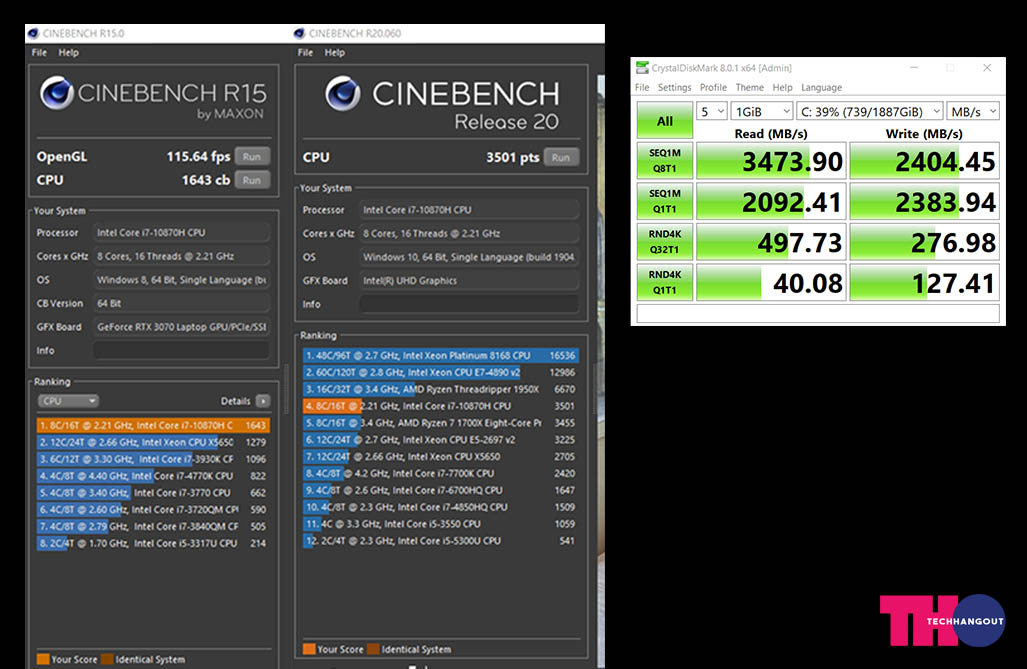Screen dimensions: 1027x669
Task: Select the Xeon E7-4890 v2 ranking row in R20
Action: coord(441,372)
